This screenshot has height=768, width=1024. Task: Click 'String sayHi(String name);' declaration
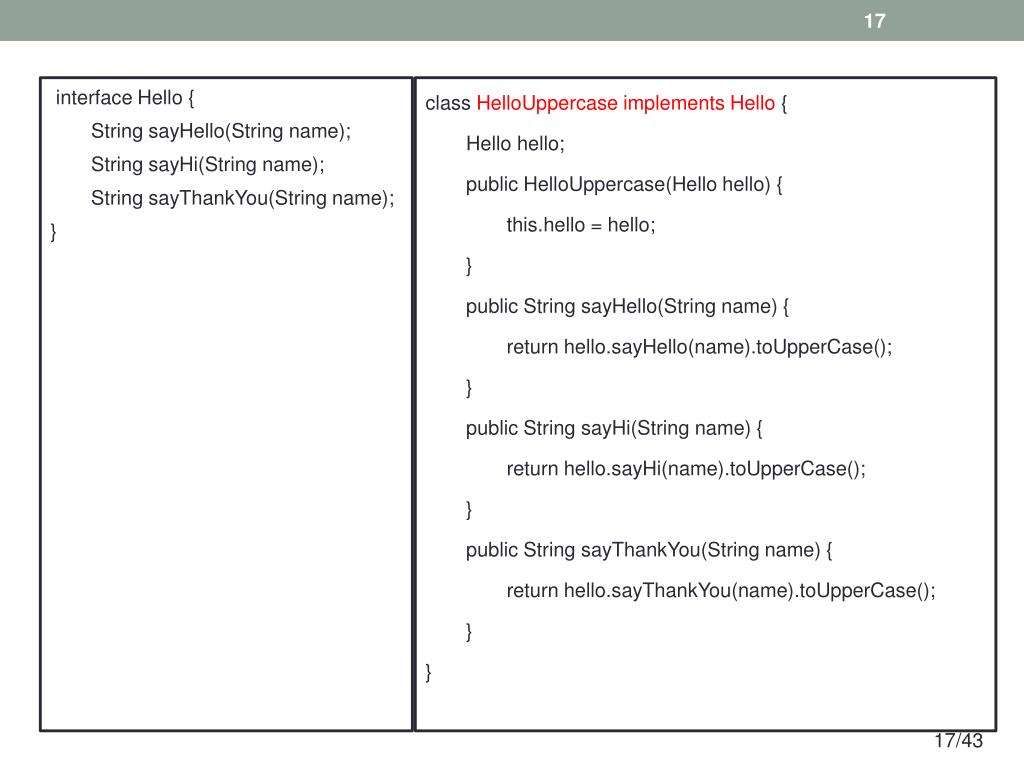(x=208, y=165)
